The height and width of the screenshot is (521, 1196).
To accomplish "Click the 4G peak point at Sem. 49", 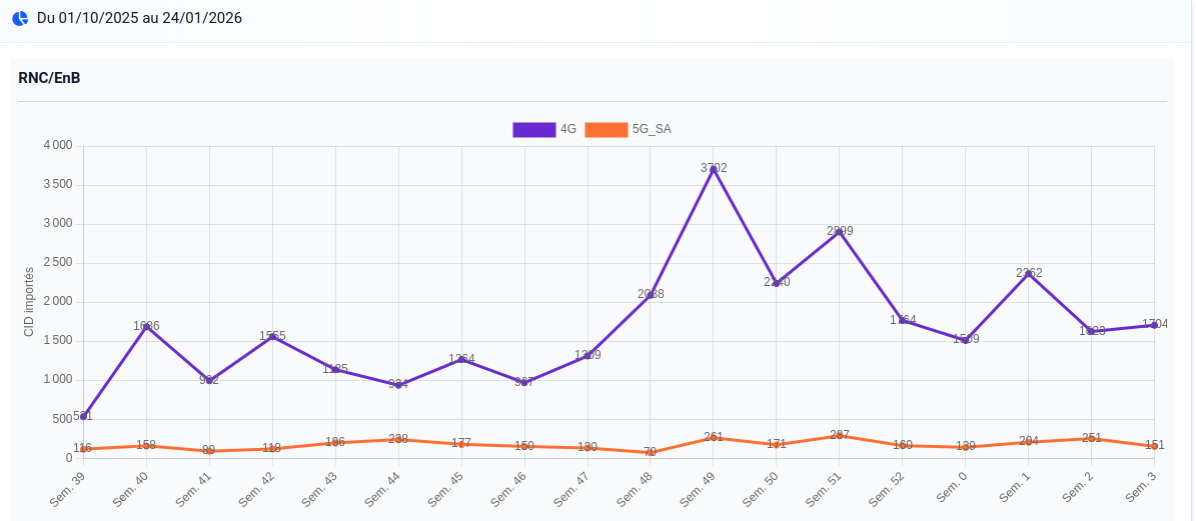I will point(713,169).
